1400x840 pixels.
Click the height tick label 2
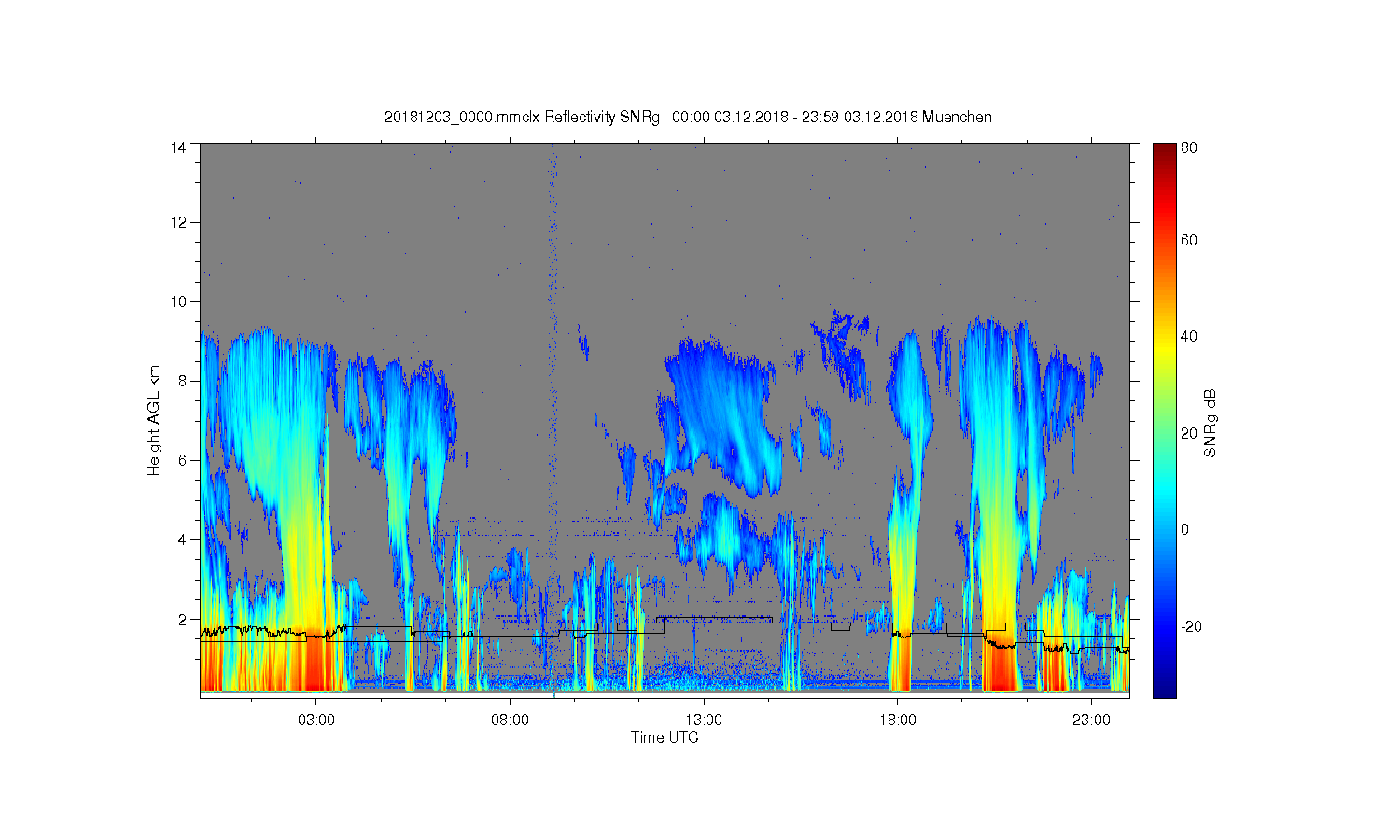coord(182,619)
